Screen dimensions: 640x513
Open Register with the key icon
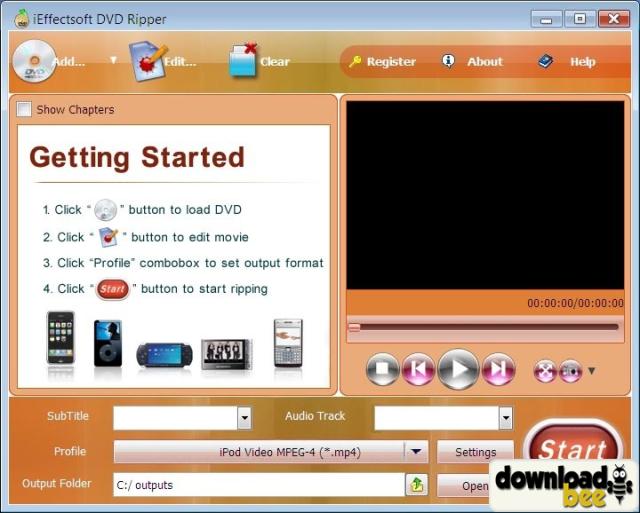355,61
